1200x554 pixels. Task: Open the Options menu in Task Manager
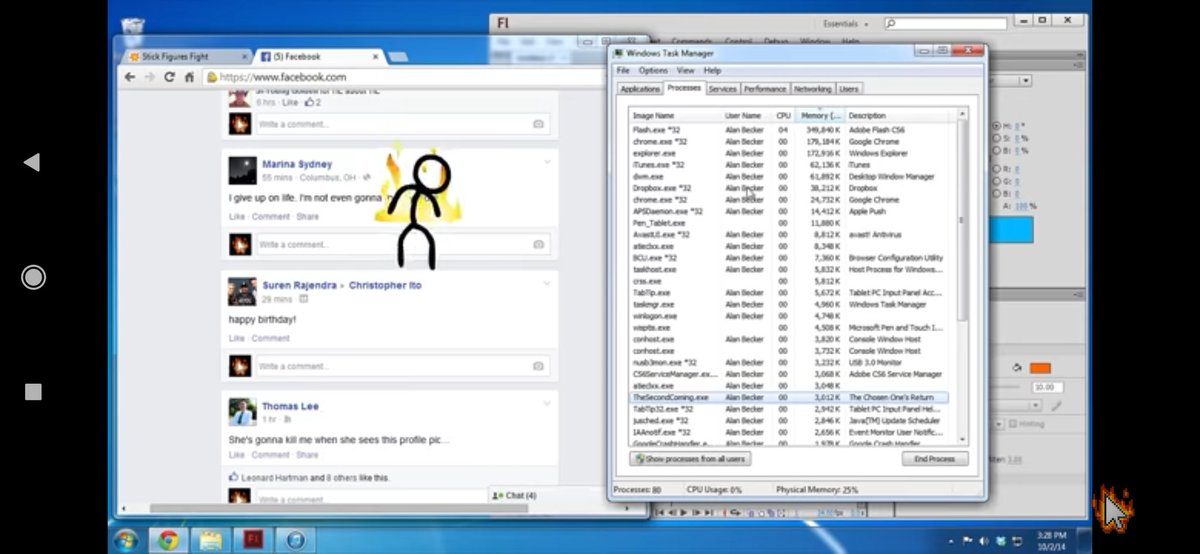pyautogui.click(x=653, y=71)
